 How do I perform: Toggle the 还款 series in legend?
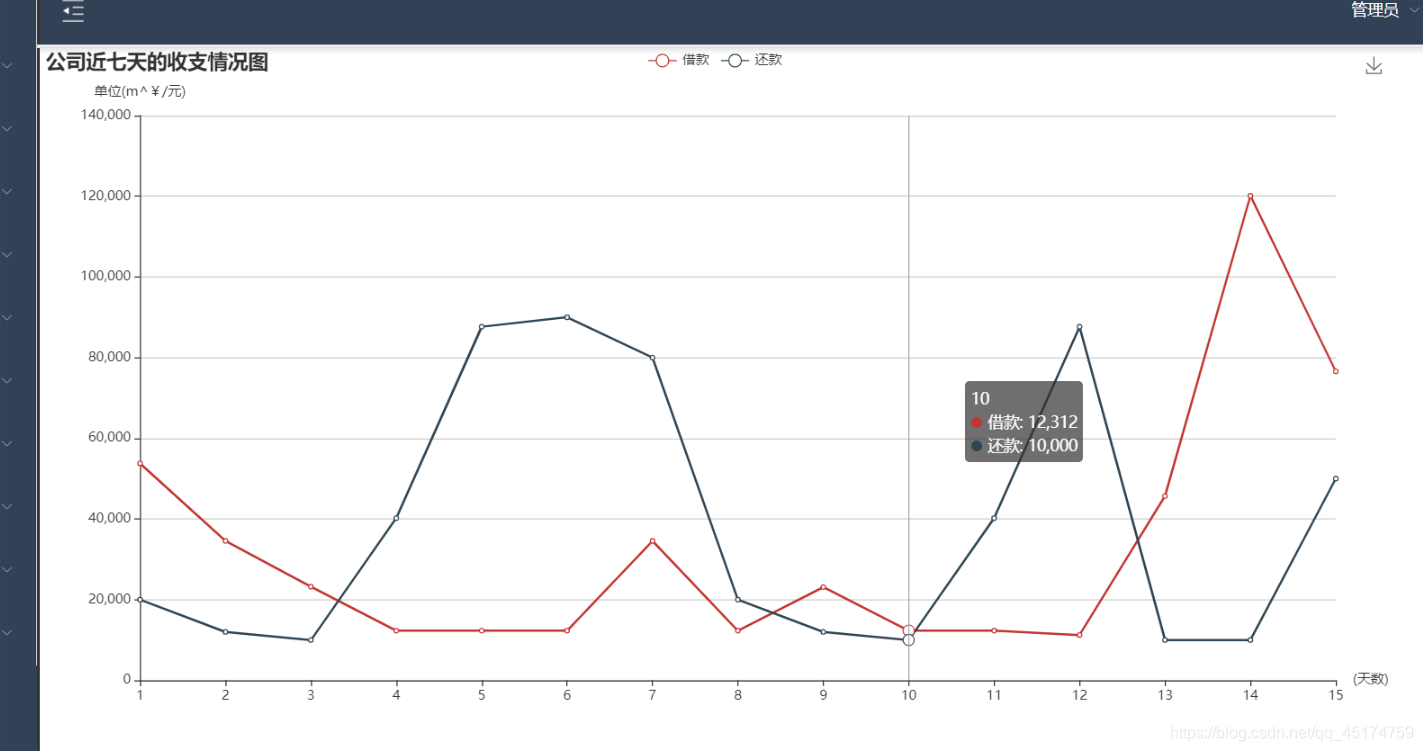[752, 60]
